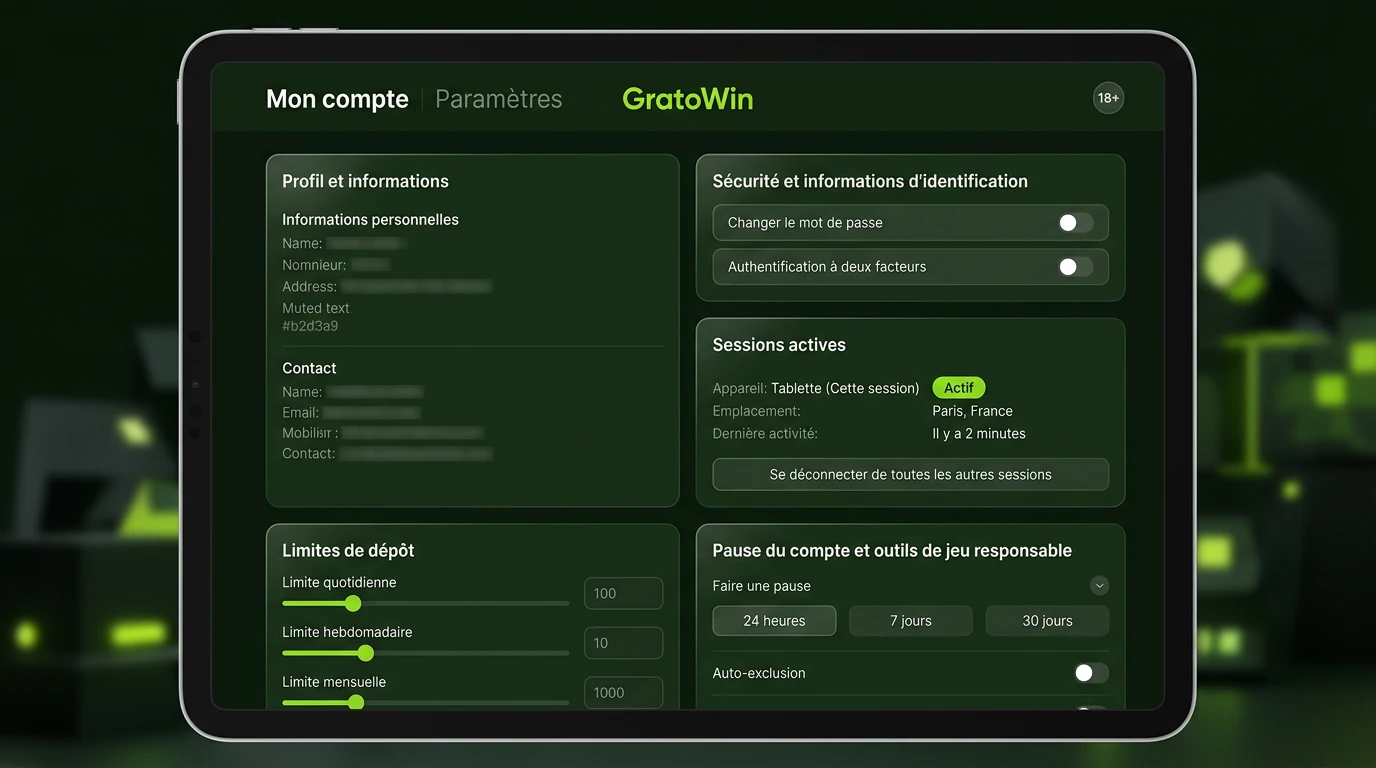Select the 24 heures pause option
This screenshot has width=1376, height=768.
click(774, 621)
